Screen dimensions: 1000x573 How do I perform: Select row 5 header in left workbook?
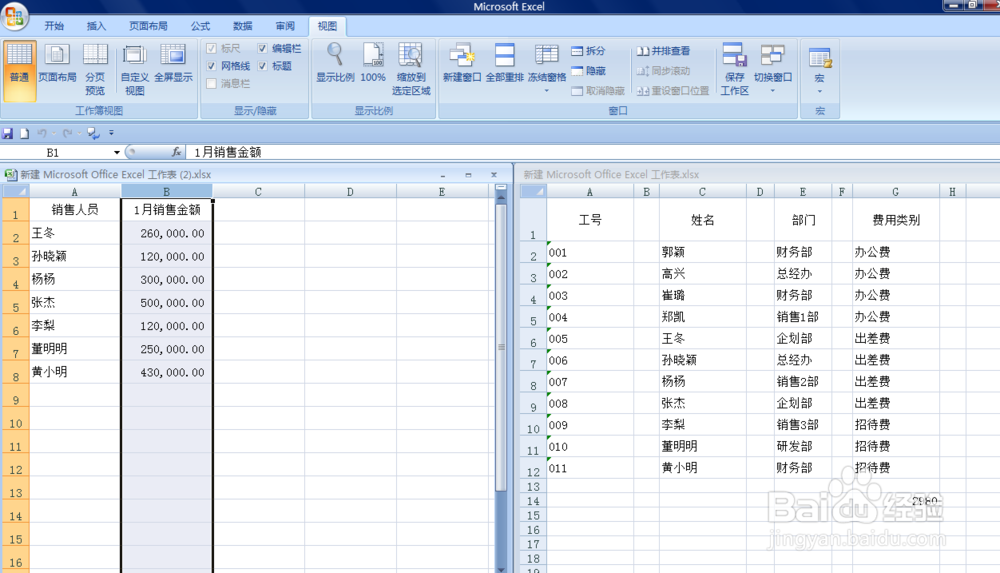click(x=15, y=302)
